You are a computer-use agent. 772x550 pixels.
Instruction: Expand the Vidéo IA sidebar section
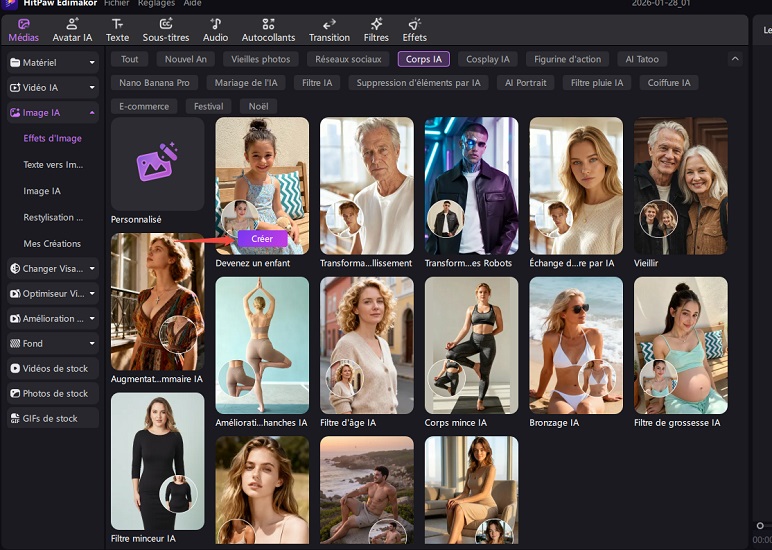pyautogui.click(x=52, y=88)
